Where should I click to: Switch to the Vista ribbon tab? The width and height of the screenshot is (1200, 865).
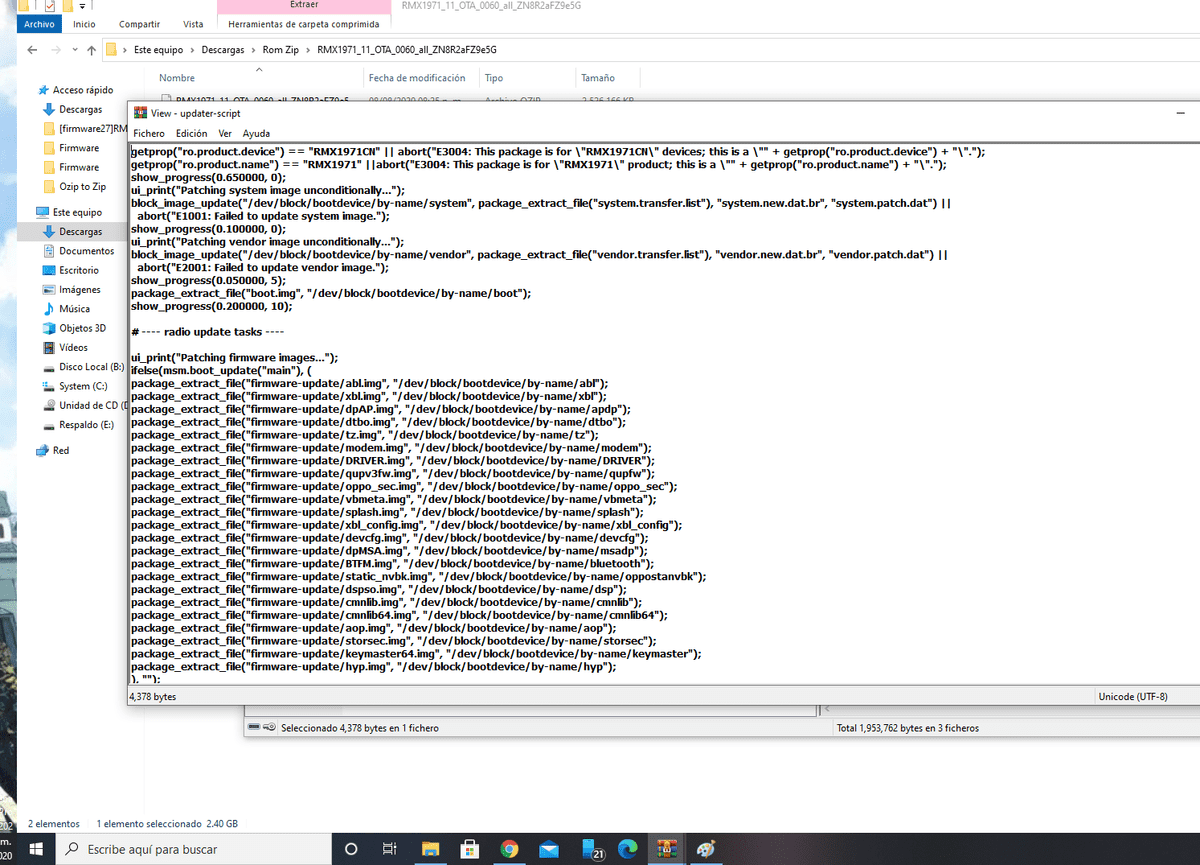(x=194, y=24)
